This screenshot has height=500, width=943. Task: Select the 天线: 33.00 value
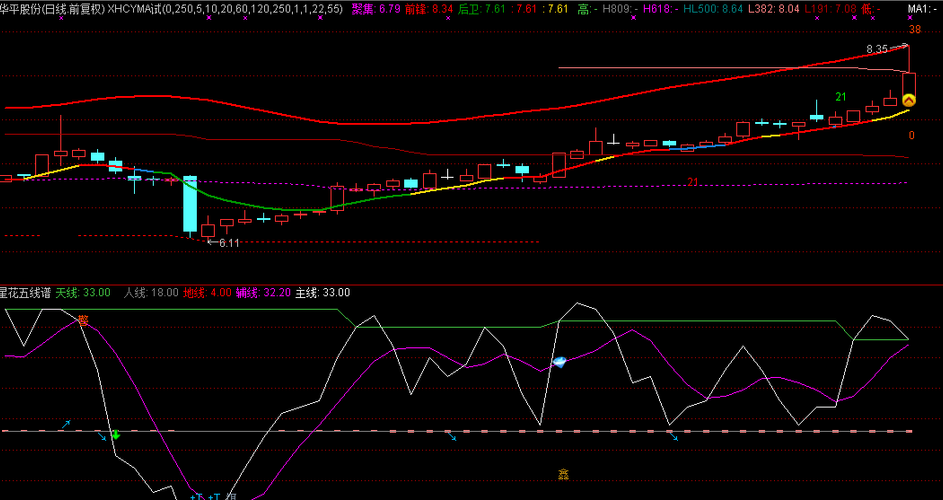(83, 293)
